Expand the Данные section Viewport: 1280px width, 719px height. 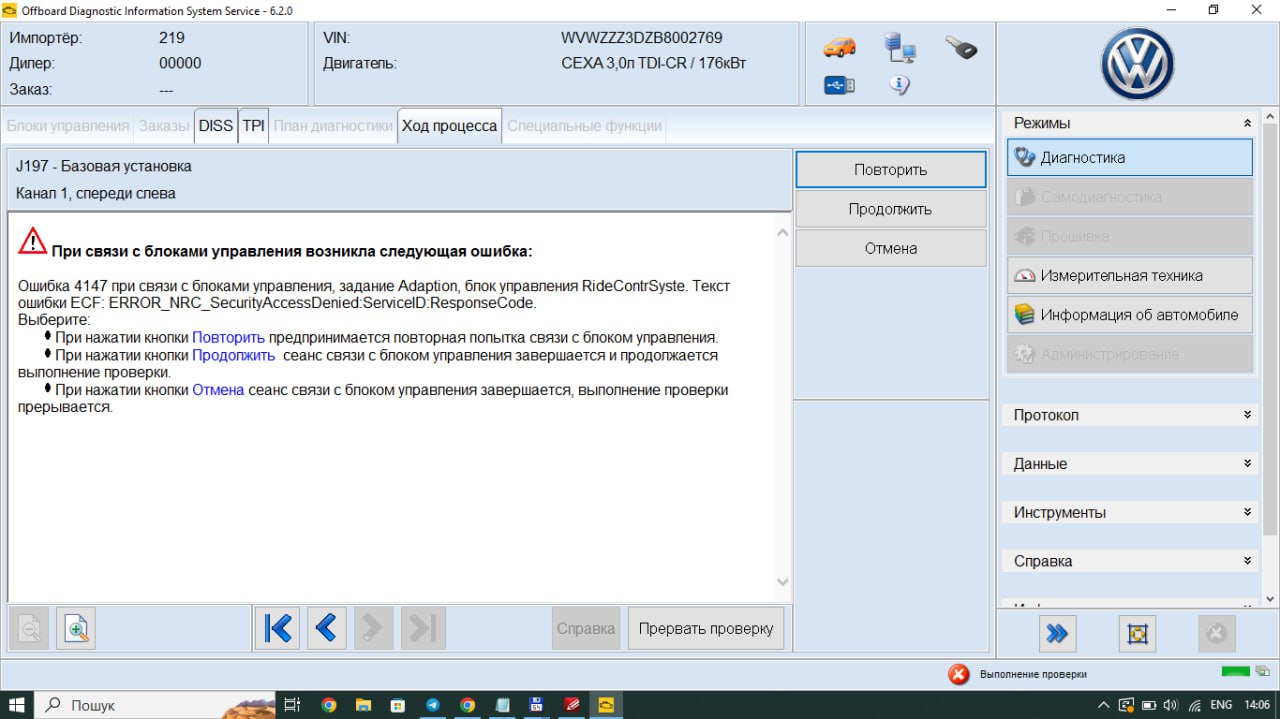[1247, 463]
